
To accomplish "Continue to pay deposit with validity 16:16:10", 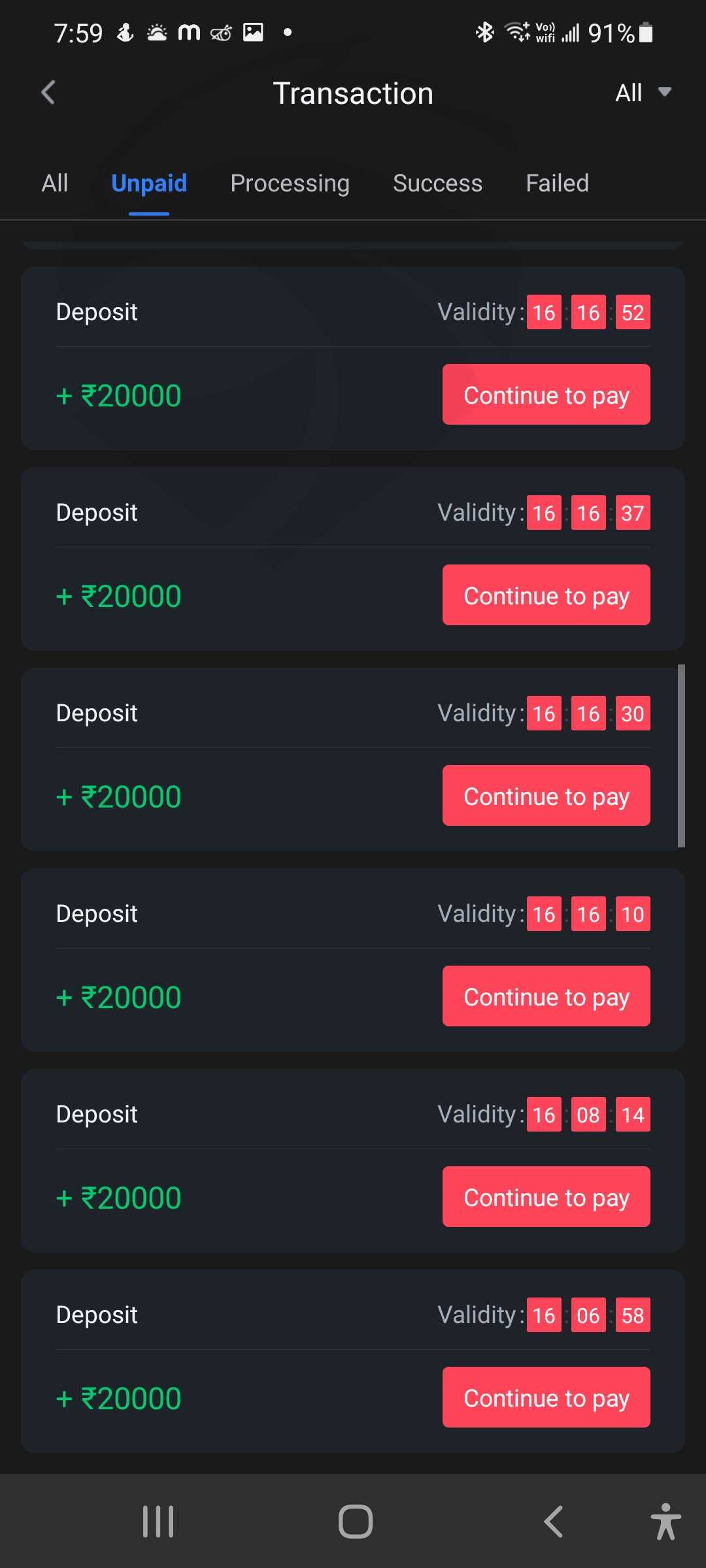I will (x=546, y=996).
